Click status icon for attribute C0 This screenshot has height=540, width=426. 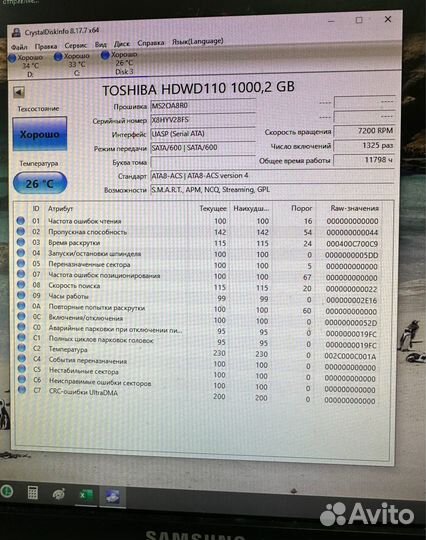[x=21, y=327]
